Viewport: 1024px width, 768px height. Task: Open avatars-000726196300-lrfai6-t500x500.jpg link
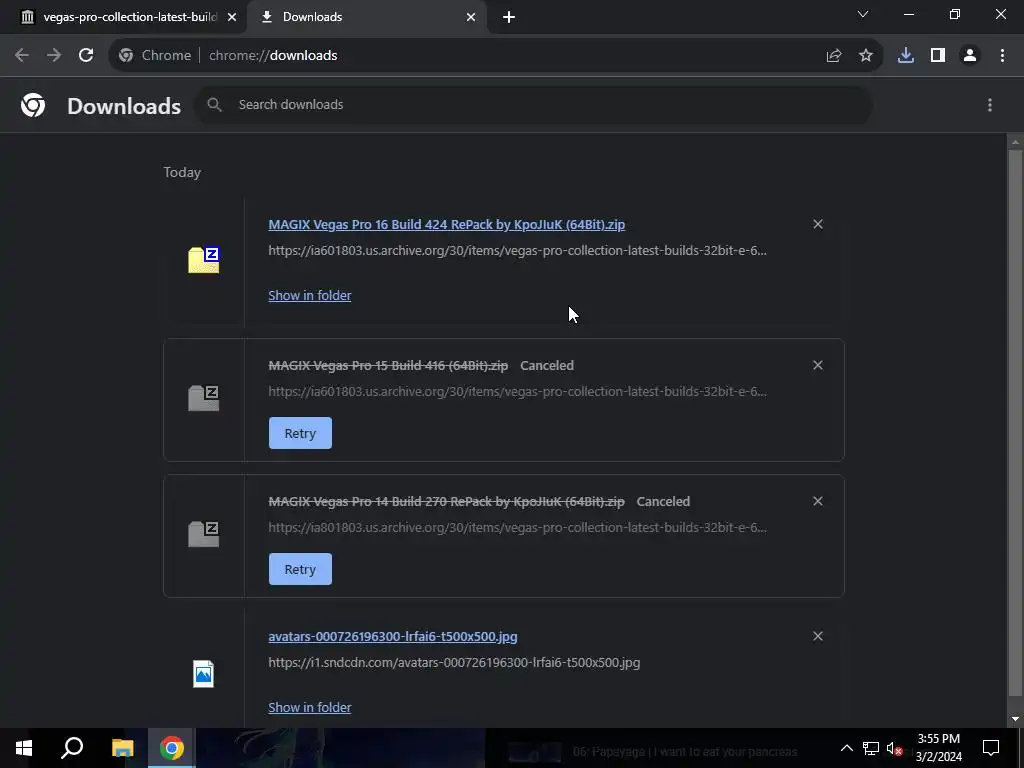click(x=392, y=637)
